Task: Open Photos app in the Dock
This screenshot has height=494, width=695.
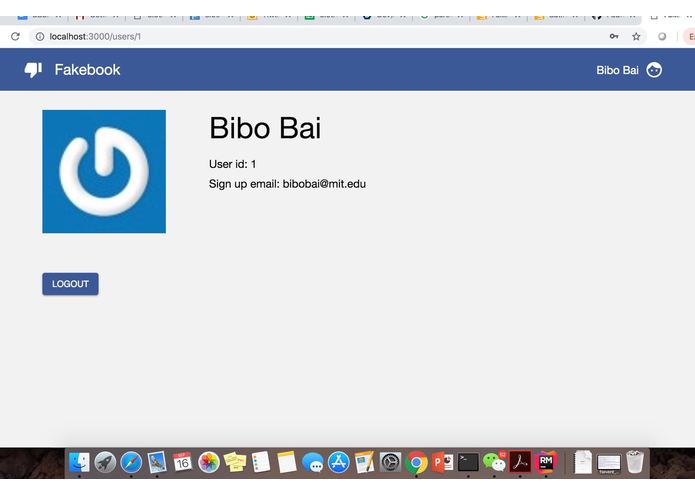Action: 209,463
